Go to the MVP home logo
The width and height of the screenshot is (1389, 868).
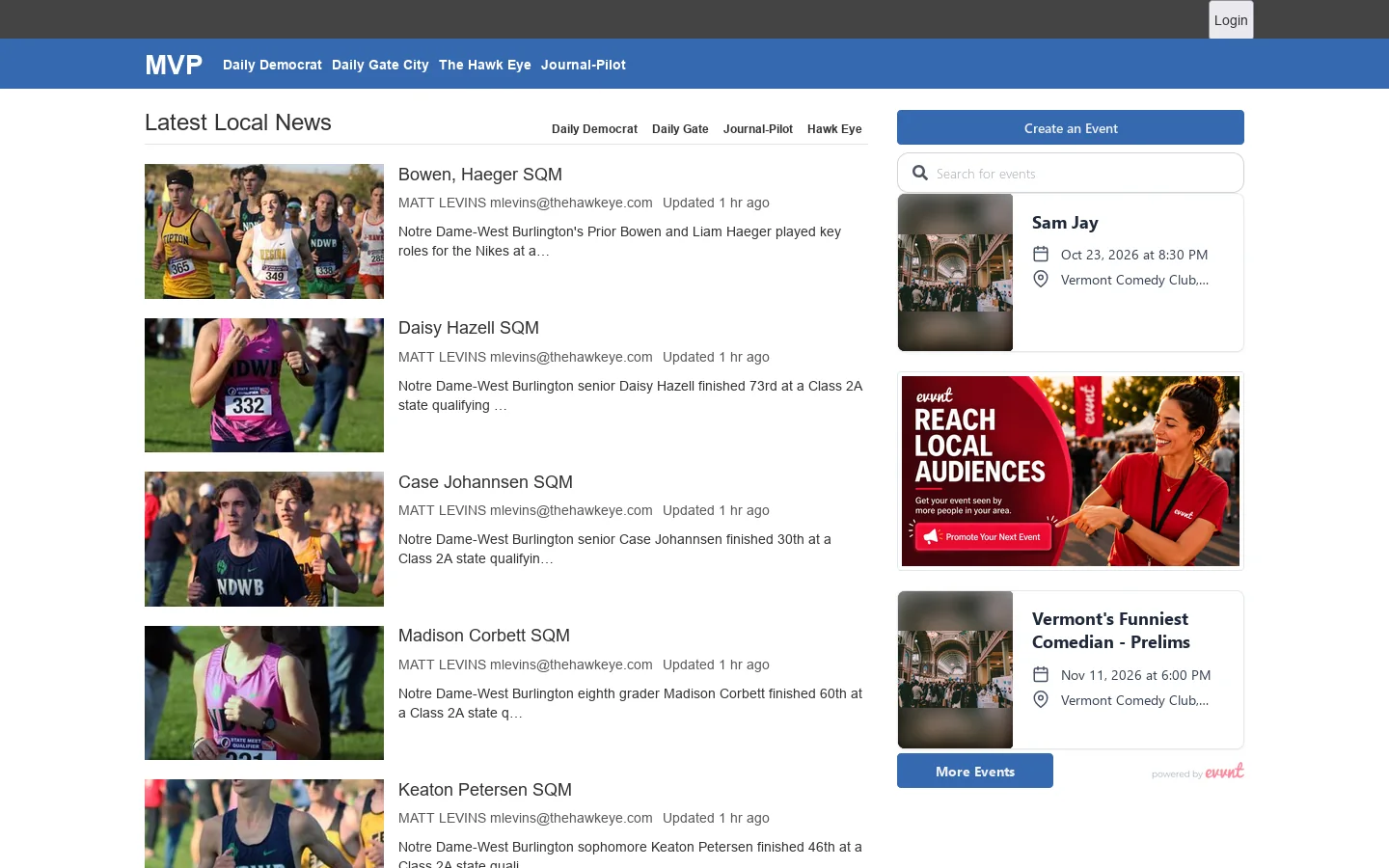pyautogui.click(x=174, y=65)
